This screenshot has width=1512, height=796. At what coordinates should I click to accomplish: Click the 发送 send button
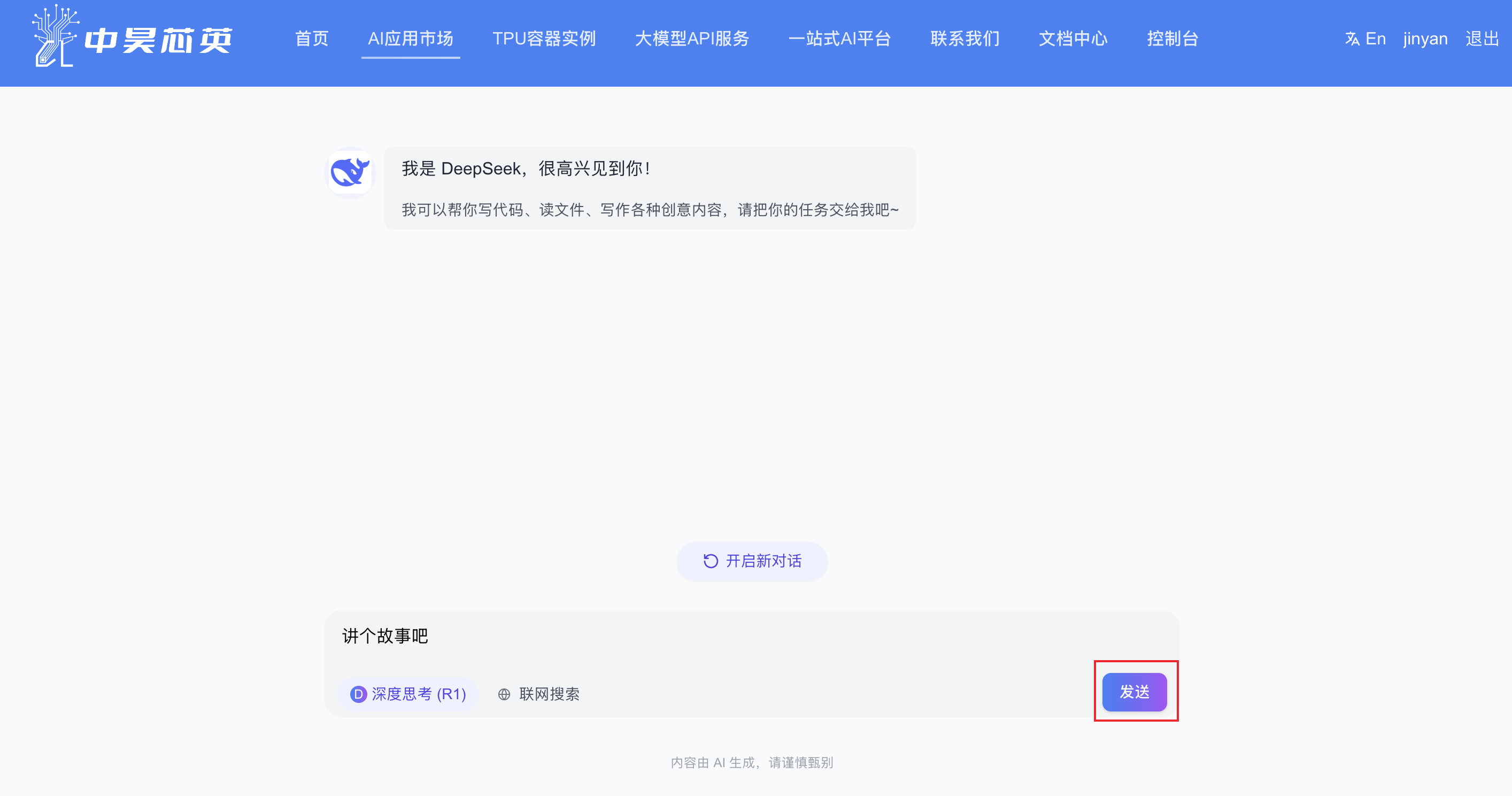1135,692
